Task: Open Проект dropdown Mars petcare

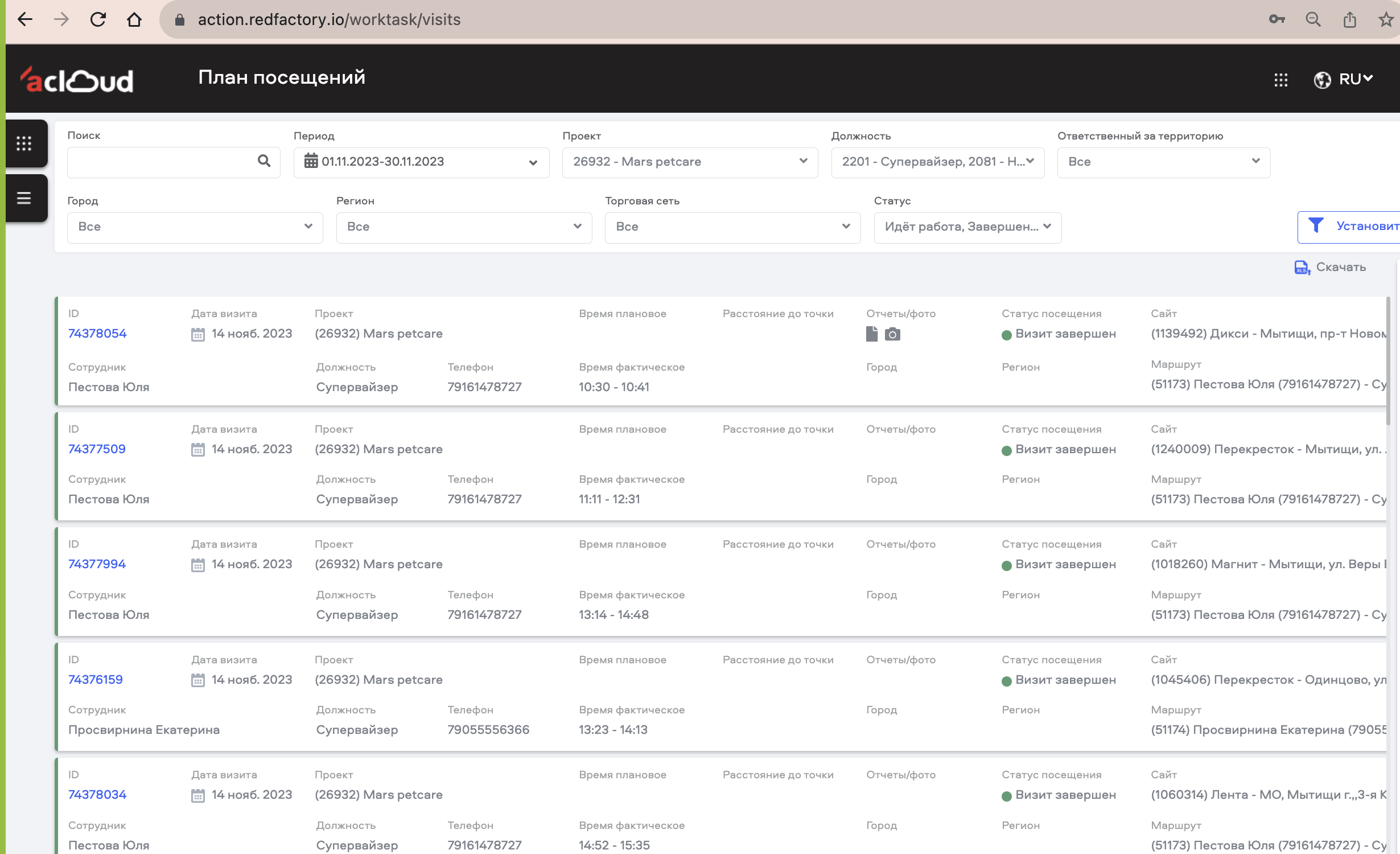Action: [690, 162]
